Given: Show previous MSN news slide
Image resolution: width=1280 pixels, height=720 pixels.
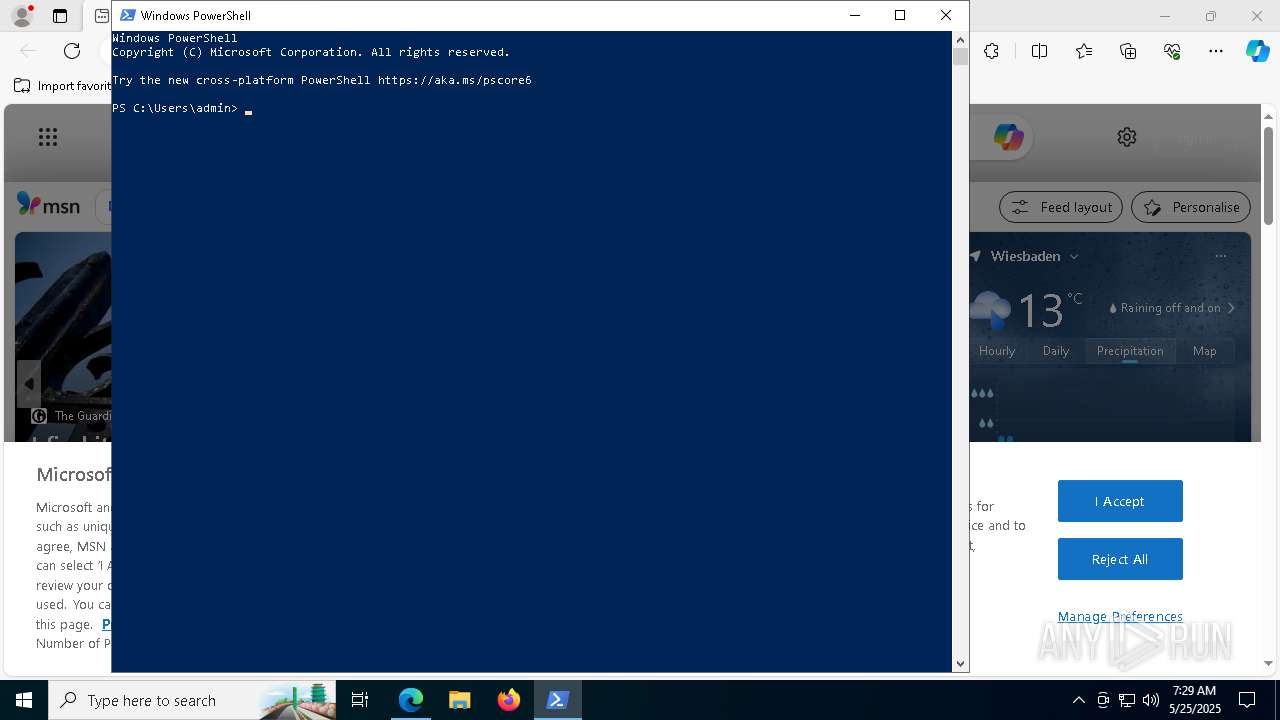Looking at the screenshot, I should click(28, 383).
